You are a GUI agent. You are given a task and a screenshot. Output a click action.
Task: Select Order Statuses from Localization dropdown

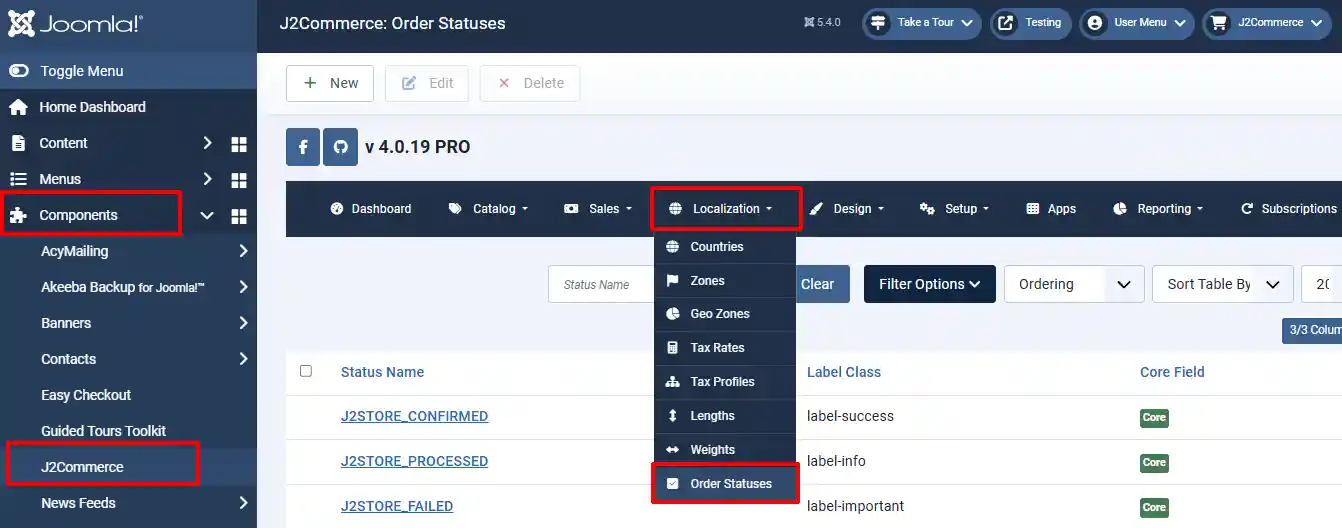[725, 484]
